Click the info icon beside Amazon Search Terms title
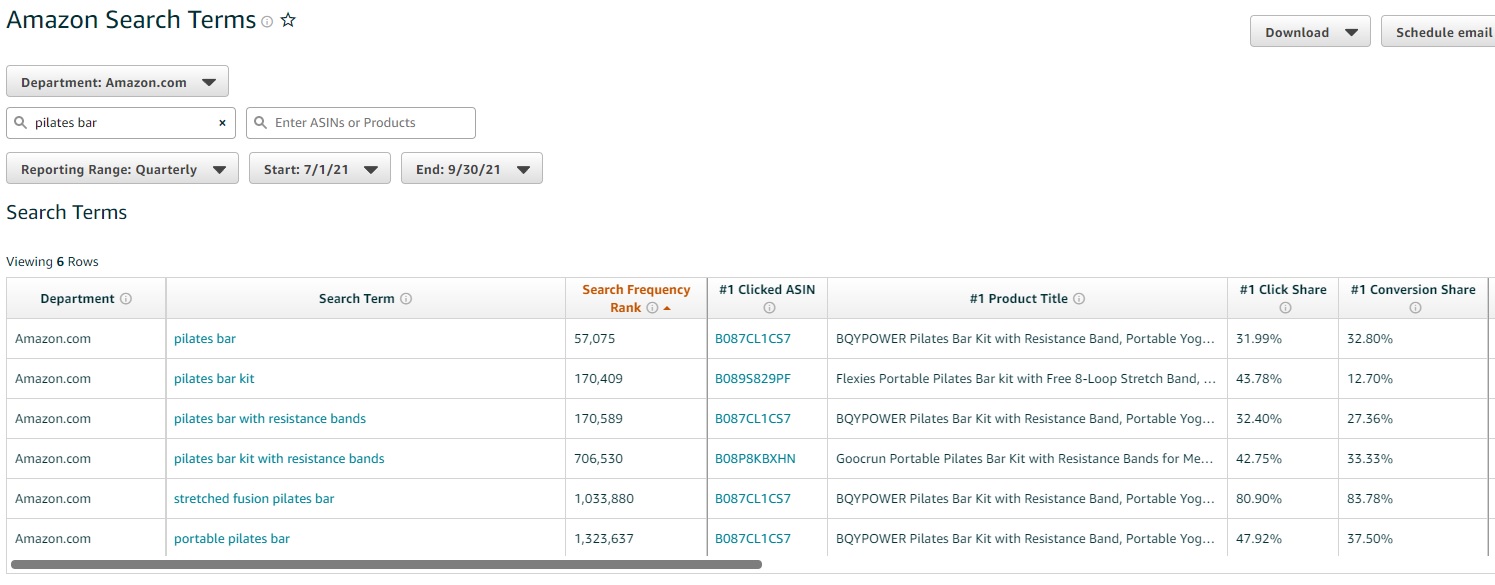 pyautogui.click(x=267, y=22)
